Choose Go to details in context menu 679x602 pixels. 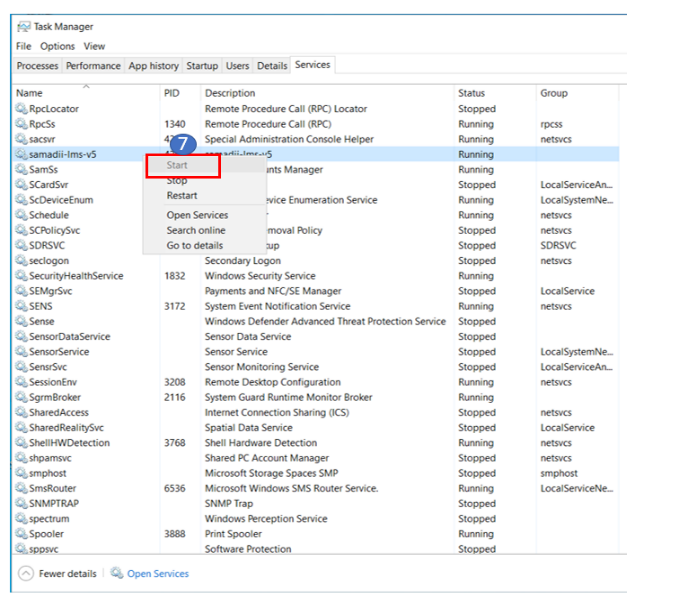point(195,245)
